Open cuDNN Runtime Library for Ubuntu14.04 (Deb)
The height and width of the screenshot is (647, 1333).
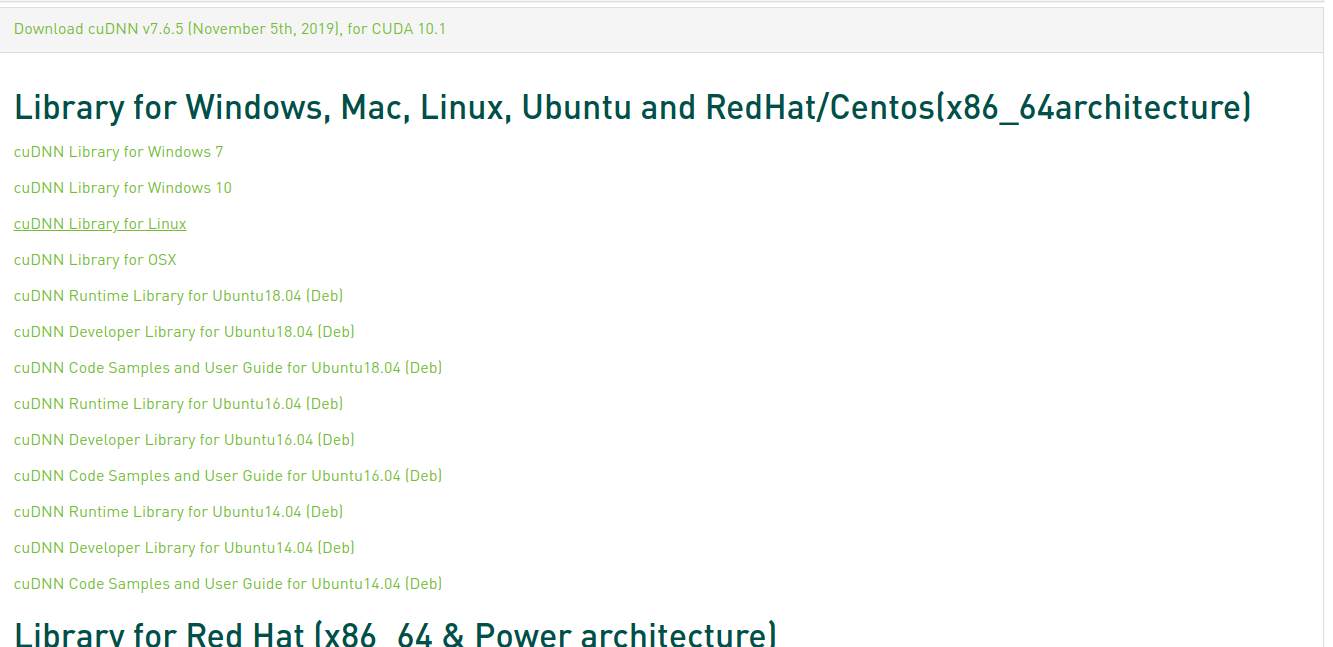coord(178,511)
